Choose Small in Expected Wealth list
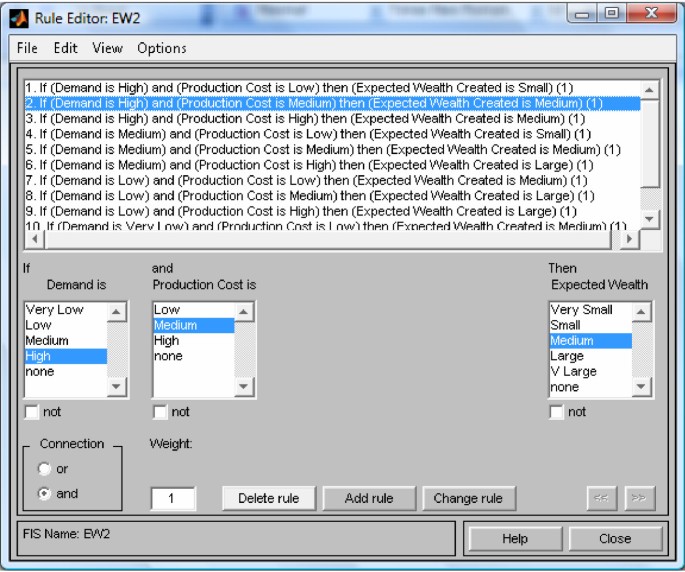 591,326
